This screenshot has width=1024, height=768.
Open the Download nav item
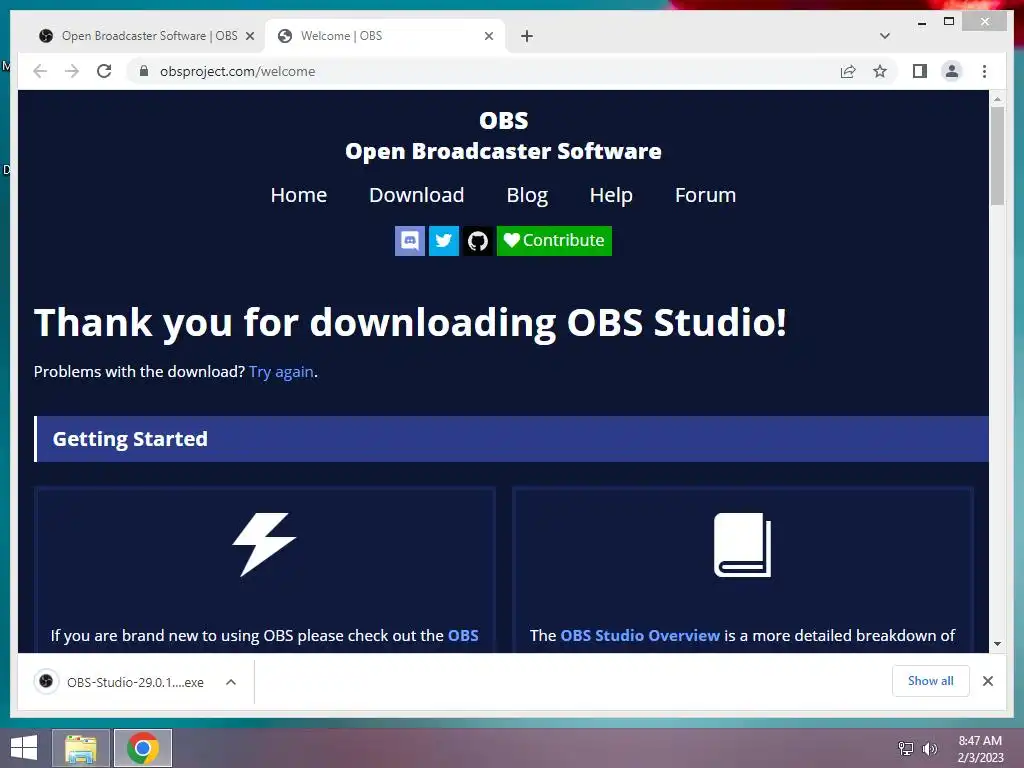[417, 195]
